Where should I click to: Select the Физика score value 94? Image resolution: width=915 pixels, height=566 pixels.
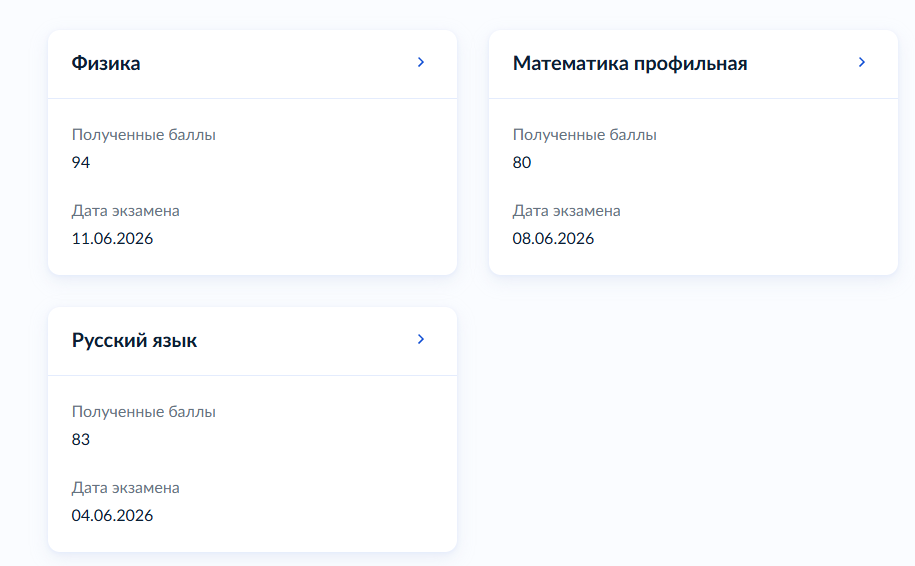(x=81, y=162)
